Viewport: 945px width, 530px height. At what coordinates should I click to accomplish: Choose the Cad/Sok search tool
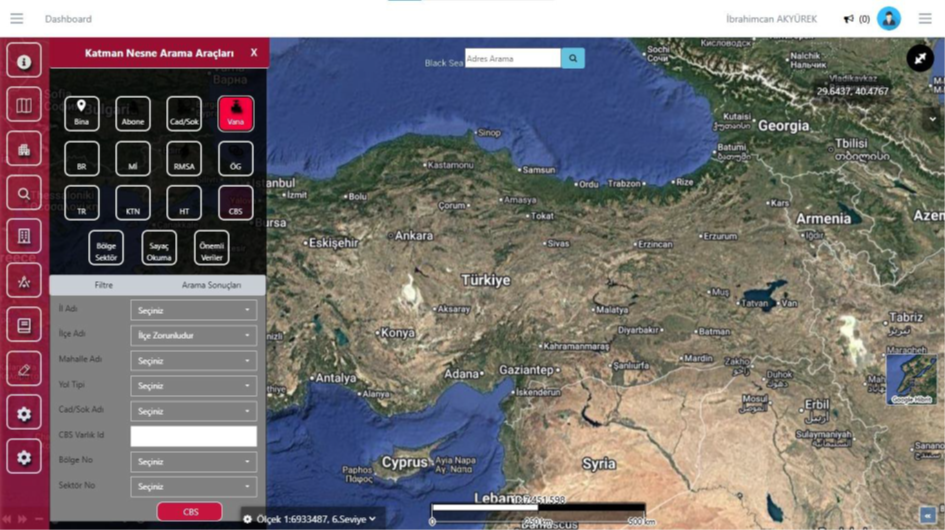pos(184,114)
